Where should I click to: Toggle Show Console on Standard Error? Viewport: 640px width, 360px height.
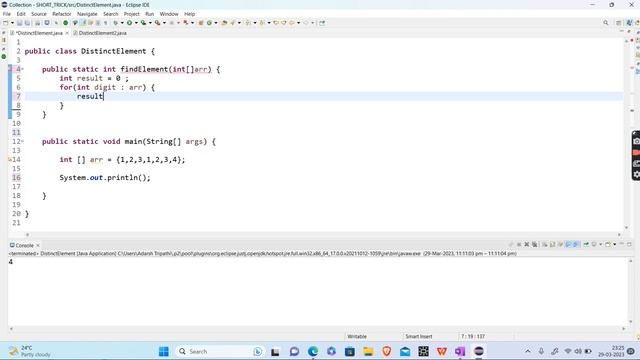(x=576, y=244)
